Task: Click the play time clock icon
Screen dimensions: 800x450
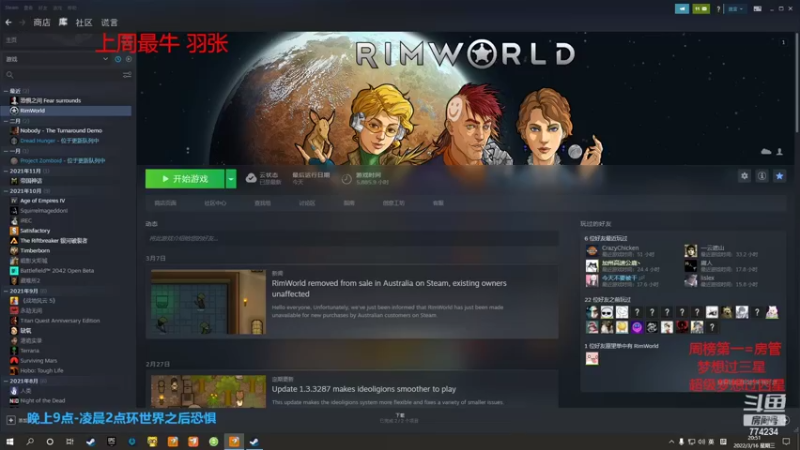Action: click(x=346, y=179)
